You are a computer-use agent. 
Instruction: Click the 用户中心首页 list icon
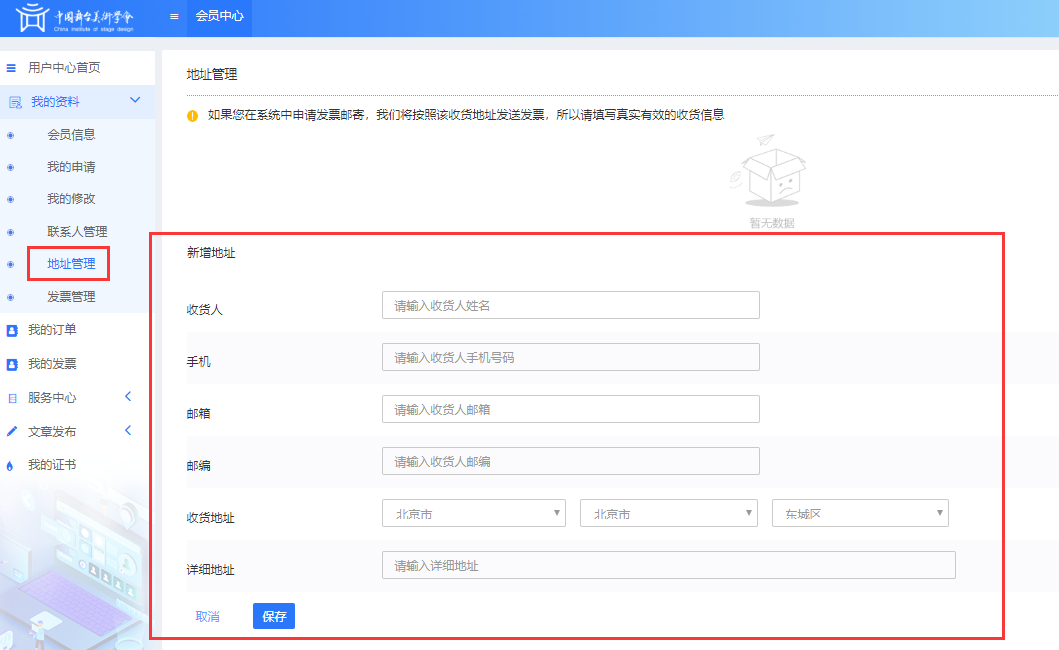12,68
